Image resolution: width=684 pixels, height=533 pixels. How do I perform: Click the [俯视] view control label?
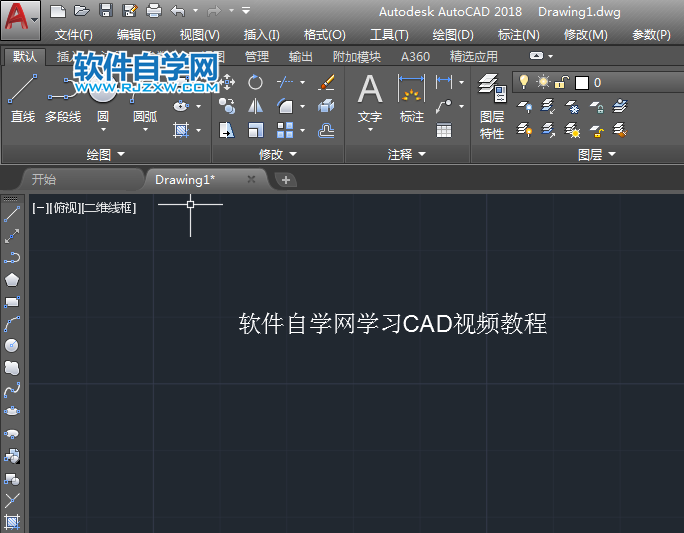tap(65, 208)
